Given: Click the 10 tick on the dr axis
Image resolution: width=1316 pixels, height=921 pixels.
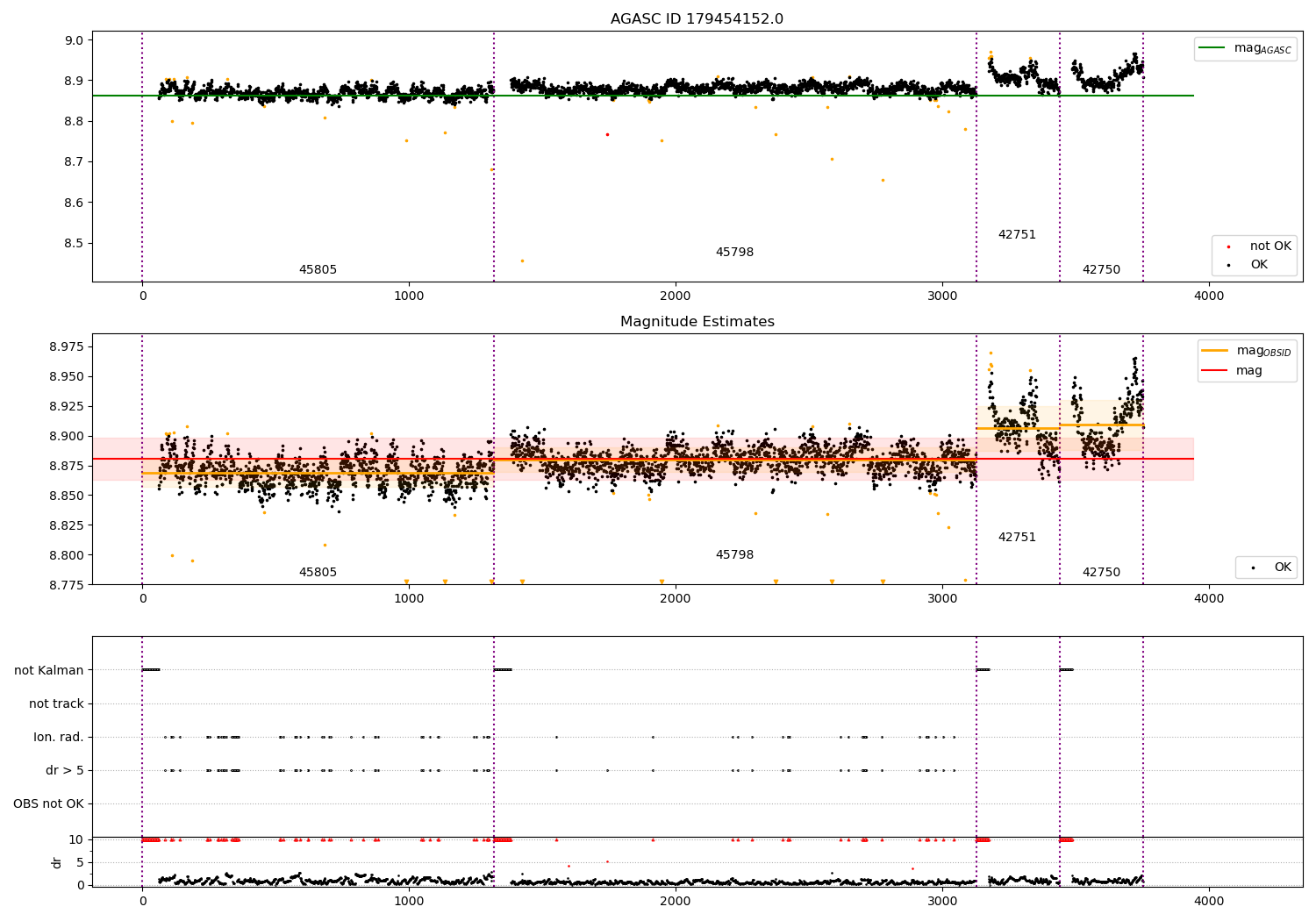Looking at the screenshot, I should (x=76, y=839).
